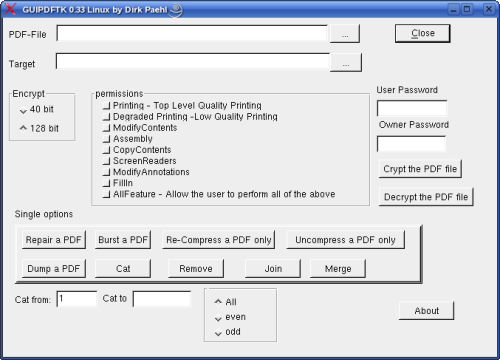Click the Crypt the PDF file button

point(420,169)
